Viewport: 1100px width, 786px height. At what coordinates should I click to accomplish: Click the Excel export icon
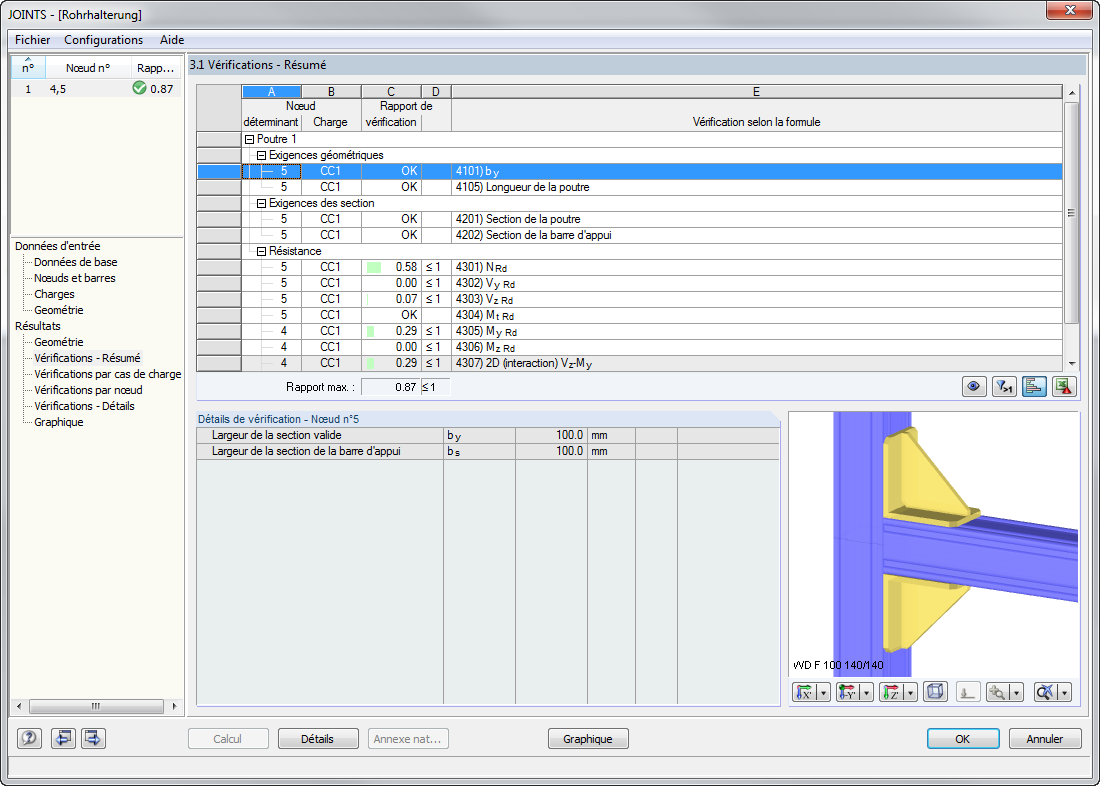tap(1064, 387)
